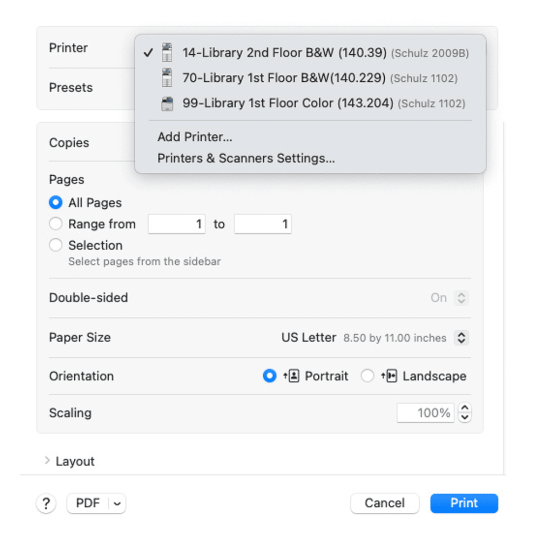Decrease scaling with the down stepper arrow
Viewport: 540px width, 540px height.
465,417
